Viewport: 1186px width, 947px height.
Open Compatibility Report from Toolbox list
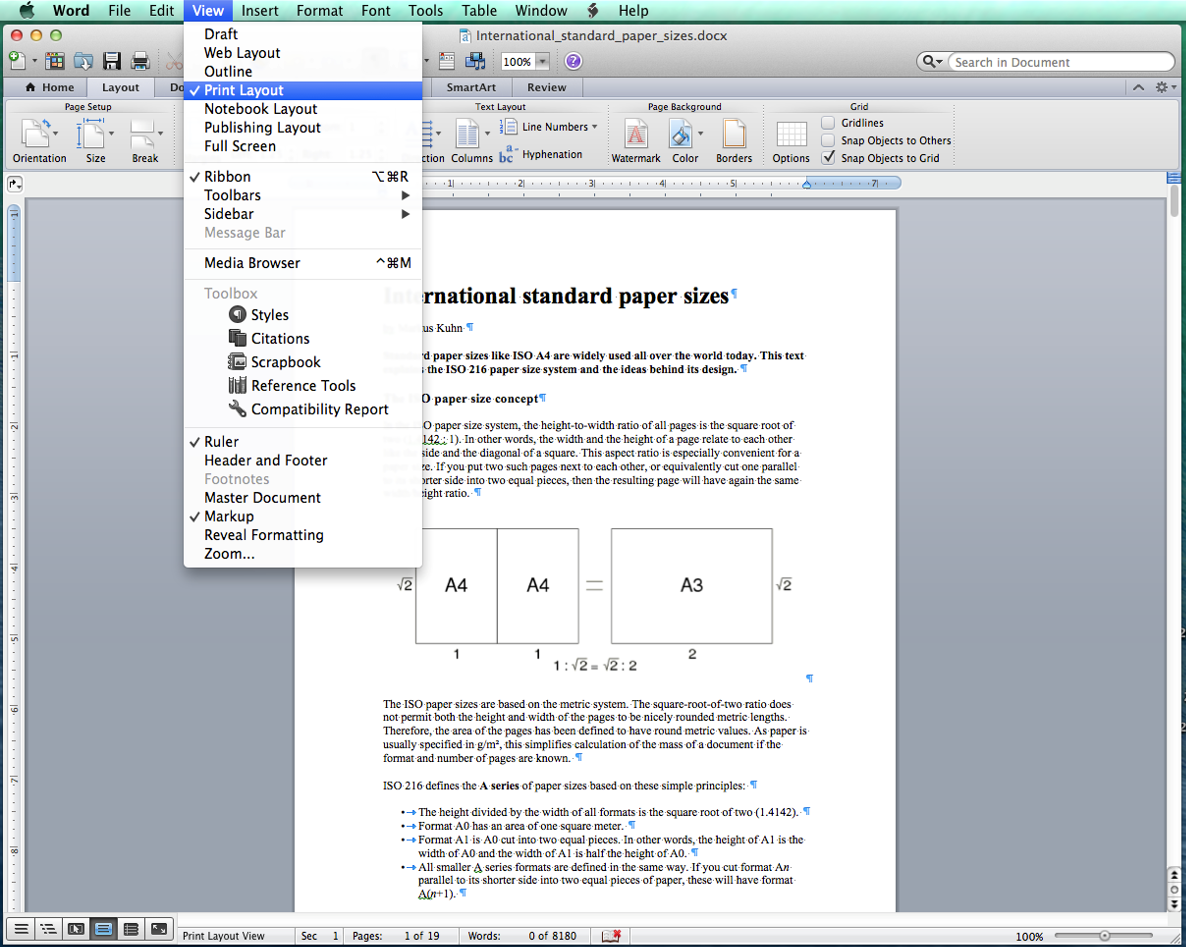(x=319, y=409)
